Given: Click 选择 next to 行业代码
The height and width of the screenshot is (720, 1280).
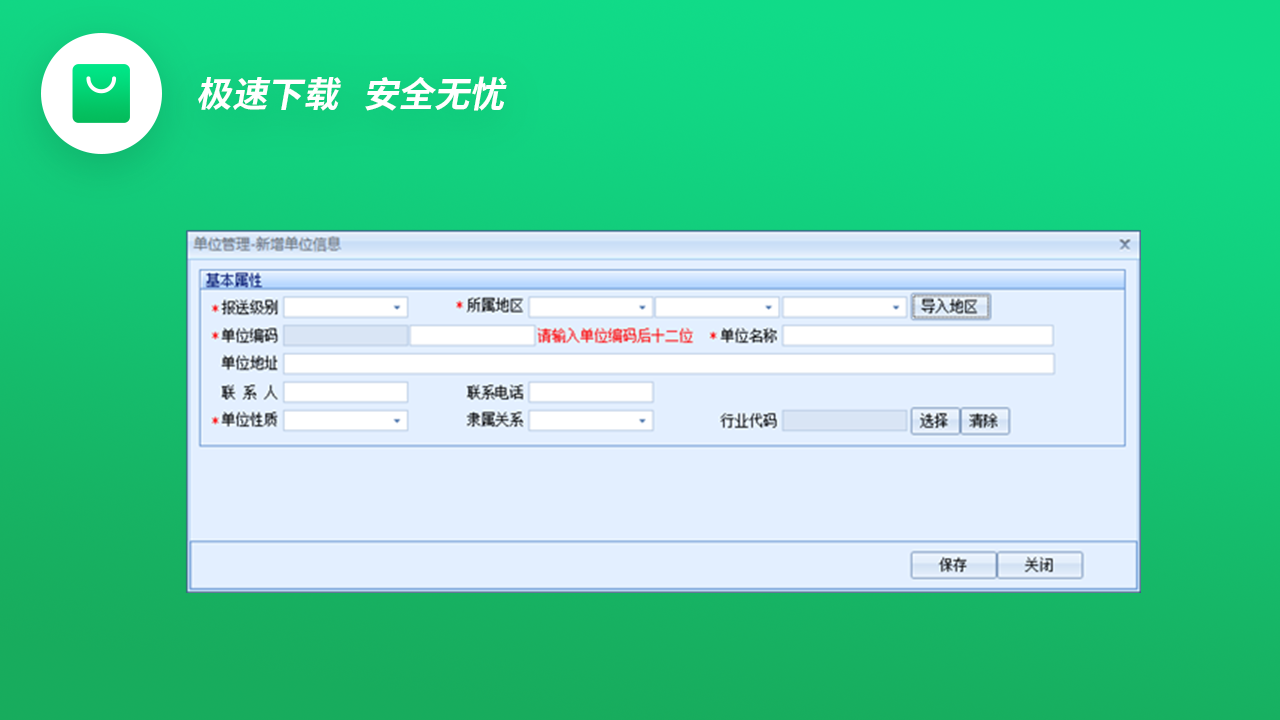Looking at the screenshot, I should point(935,420).
